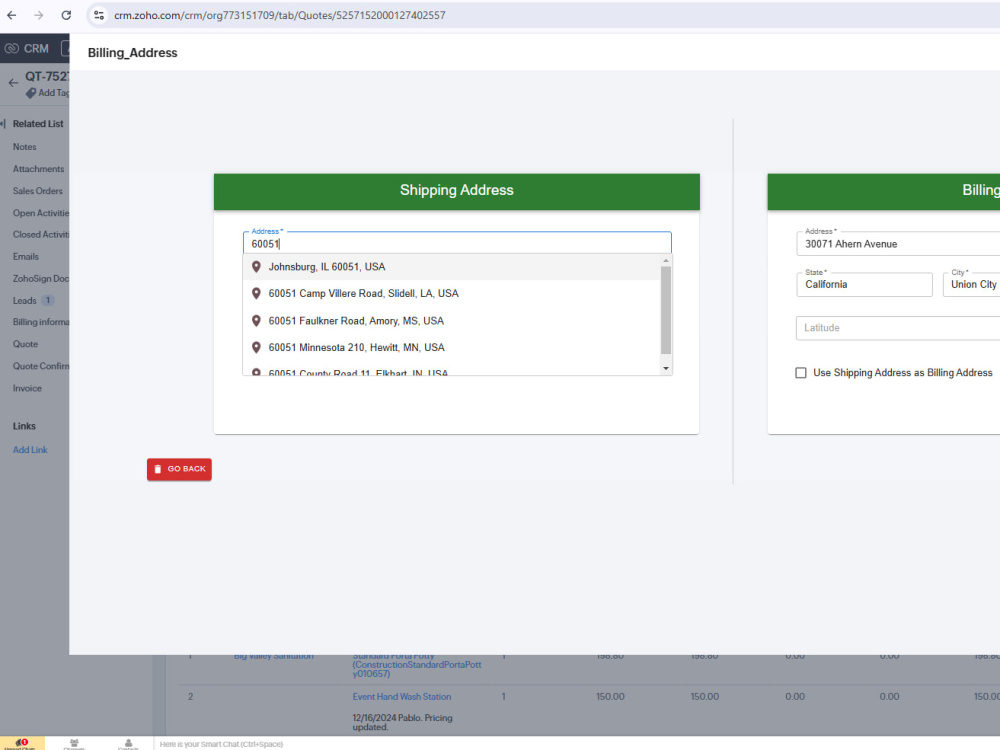
Task: Choose 60051 County Road 11, Elkhart suggestion
Action: tap(452, 371)
